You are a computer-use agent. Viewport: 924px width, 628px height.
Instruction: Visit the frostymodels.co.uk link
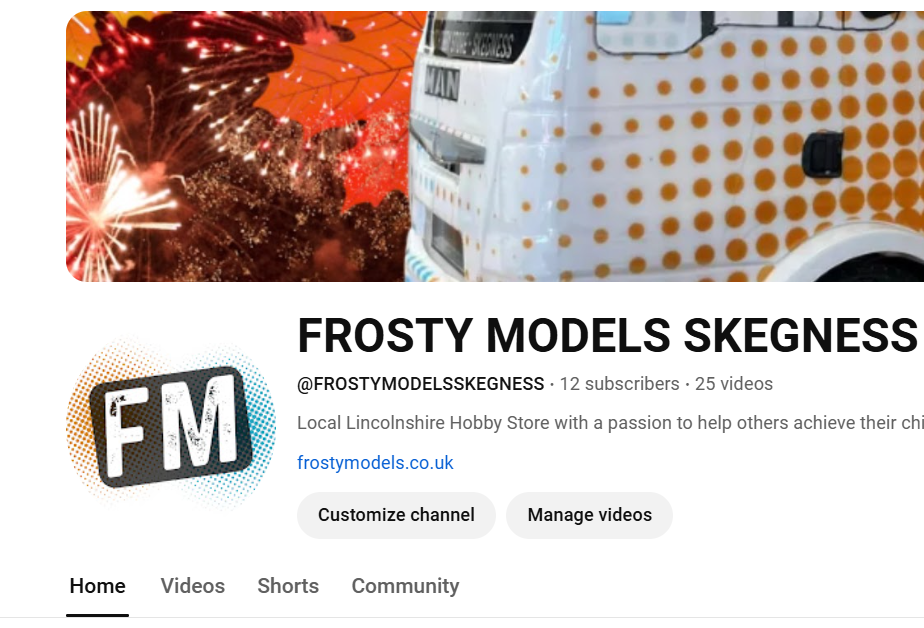click(x=375, y=463)
